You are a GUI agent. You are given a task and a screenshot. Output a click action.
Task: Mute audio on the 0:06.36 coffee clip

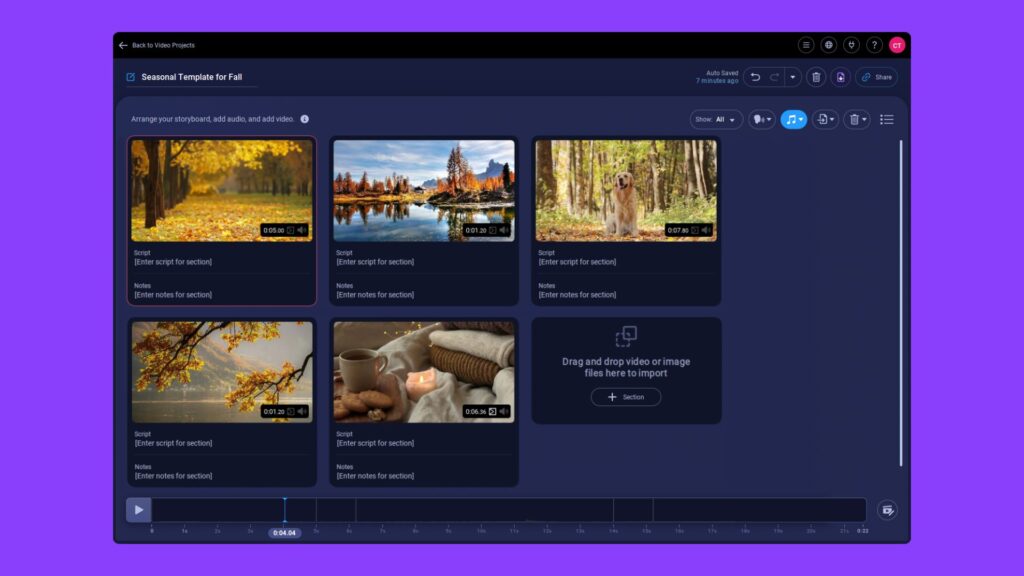(504, 411)
